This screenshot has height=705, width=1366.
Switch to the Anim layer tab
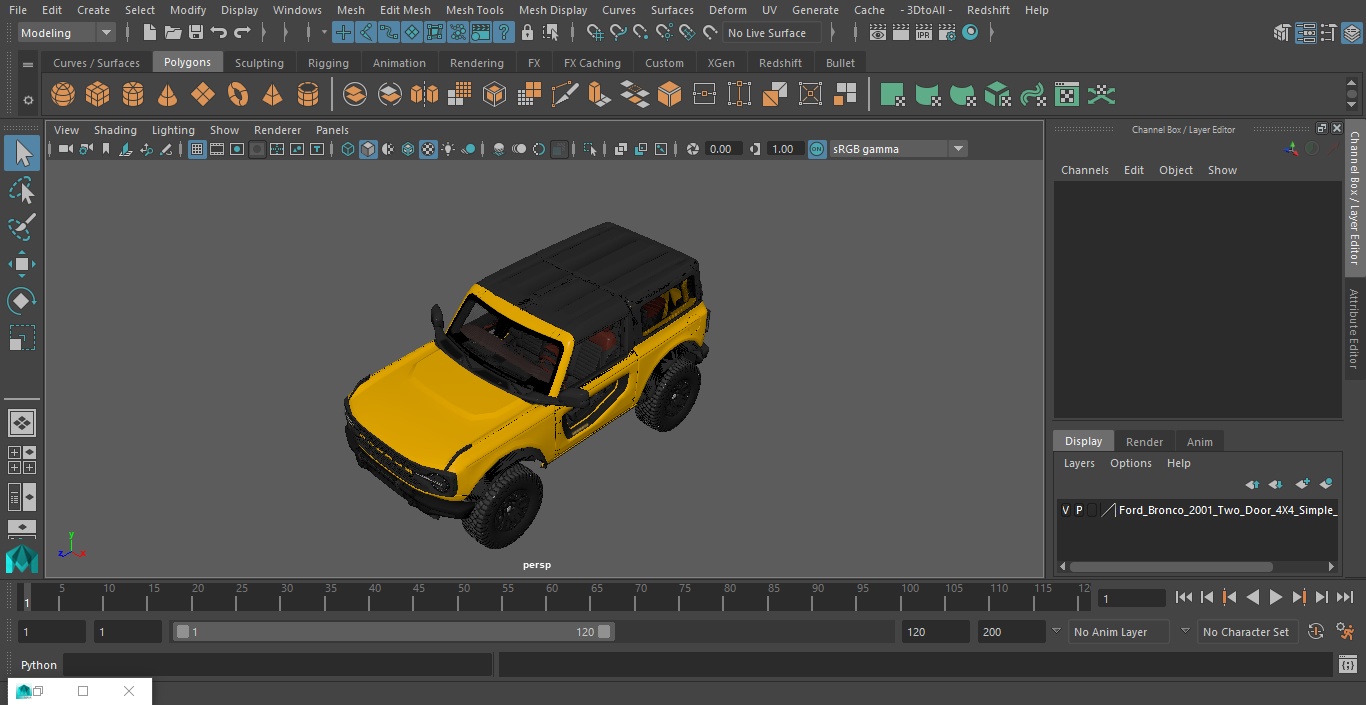(x=1199, y=442)
